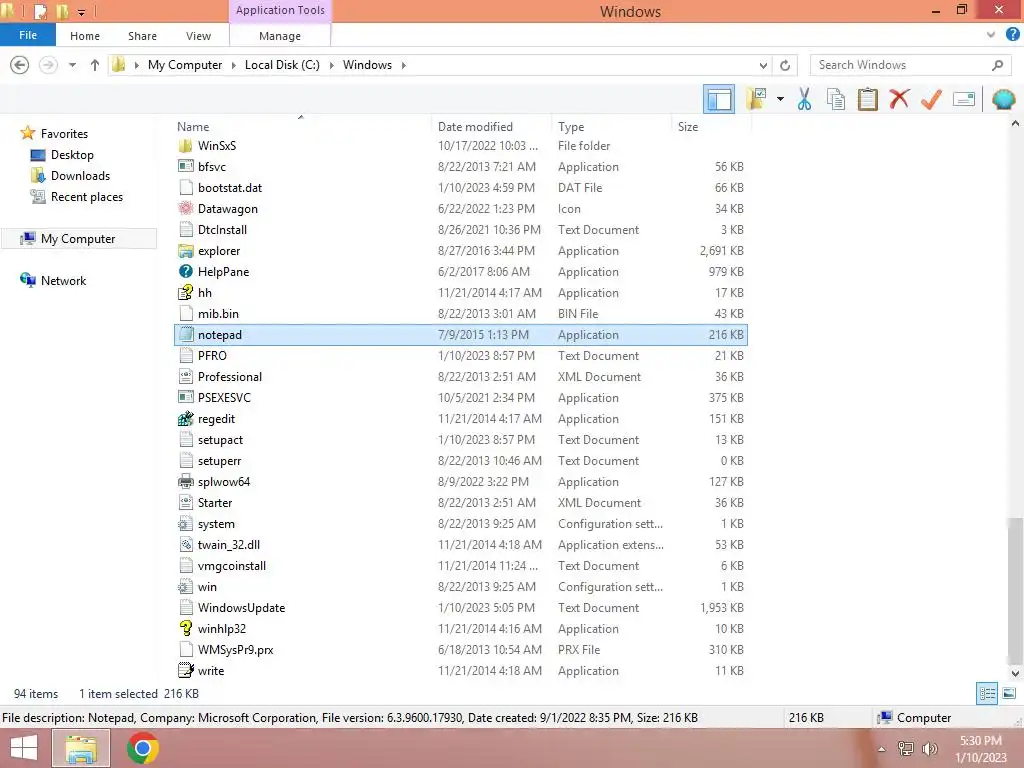Select the Datawagon icon file

185,209
